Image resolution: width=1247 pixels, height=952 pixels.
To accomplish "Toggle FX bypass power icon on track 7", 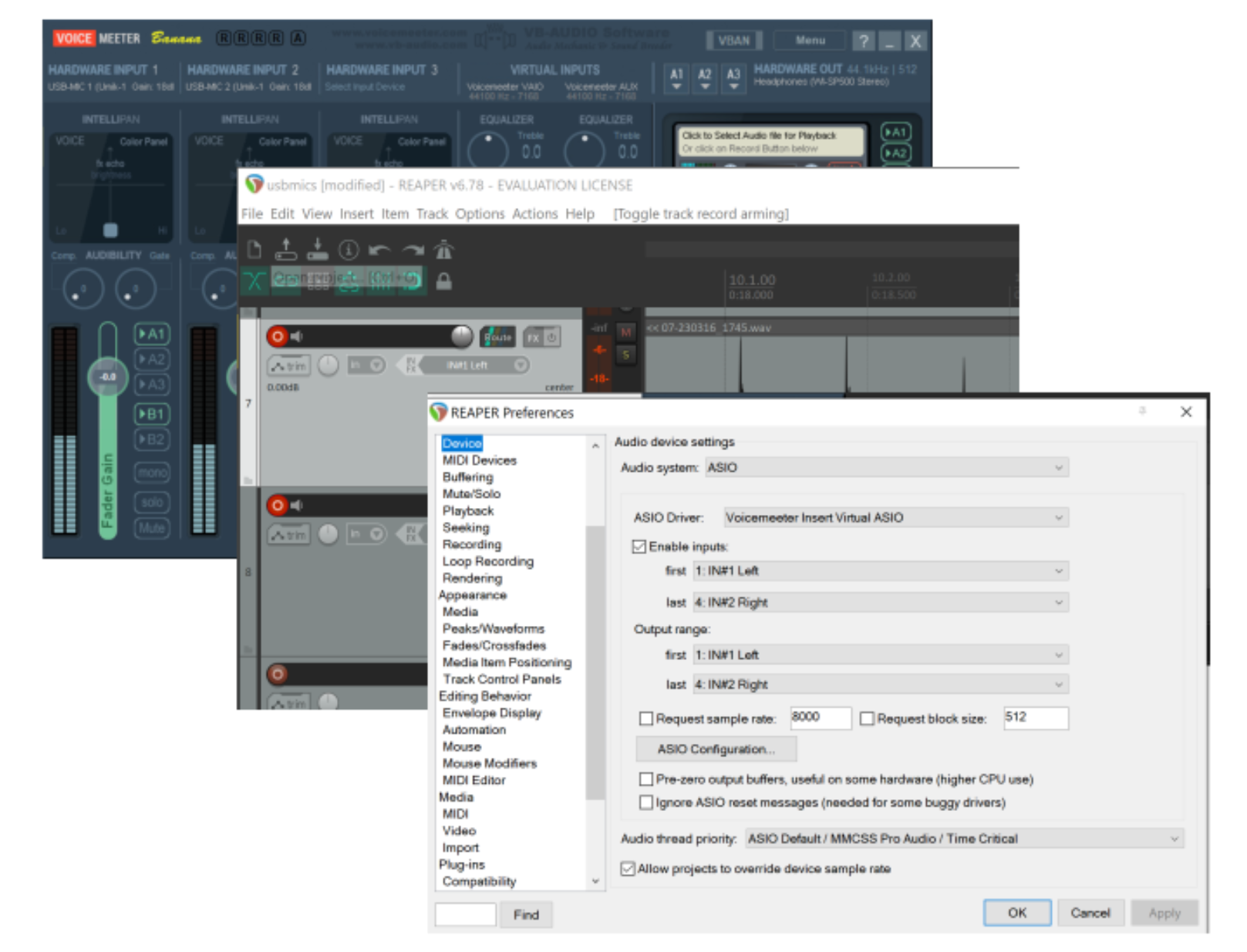I will pos(551,338).
